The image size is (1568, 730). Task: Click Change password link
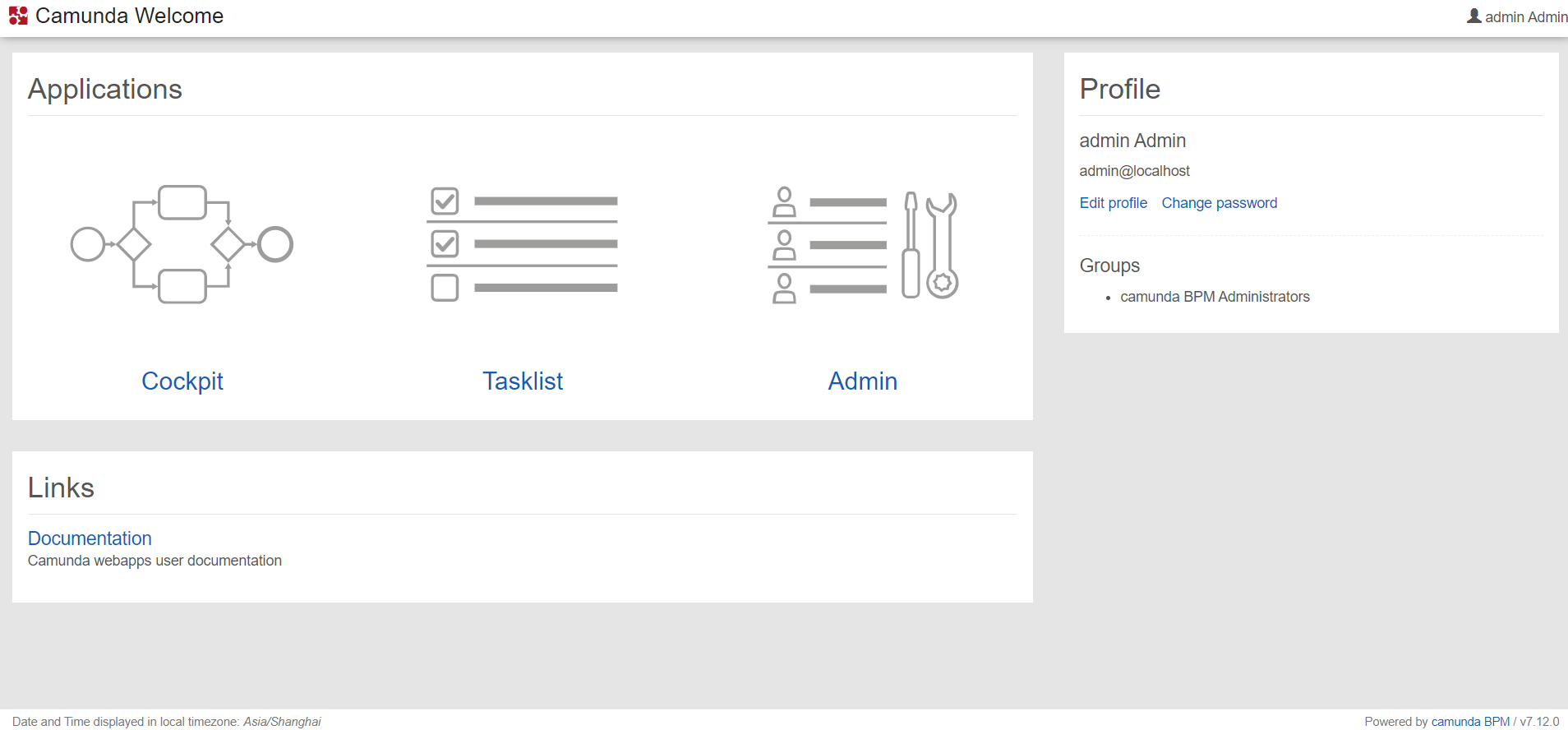click(1220, 203)
